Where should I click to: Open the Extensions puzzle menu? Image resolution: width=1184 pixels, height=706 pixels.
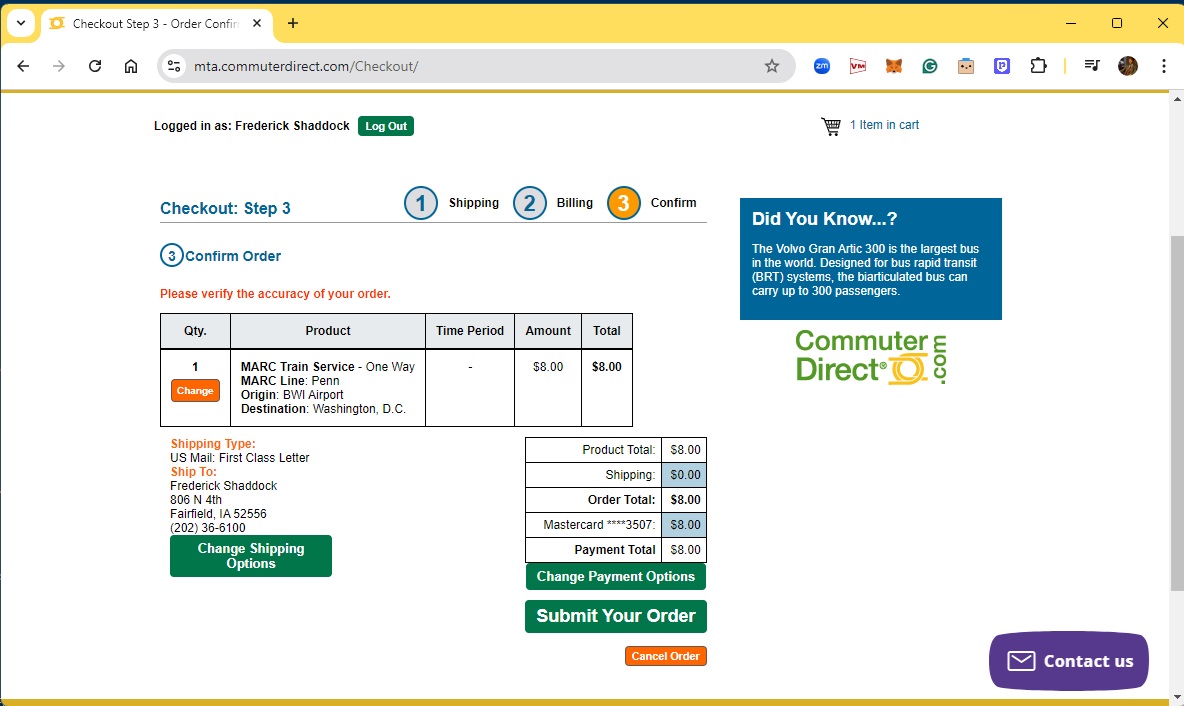[x=1038, y=66]
